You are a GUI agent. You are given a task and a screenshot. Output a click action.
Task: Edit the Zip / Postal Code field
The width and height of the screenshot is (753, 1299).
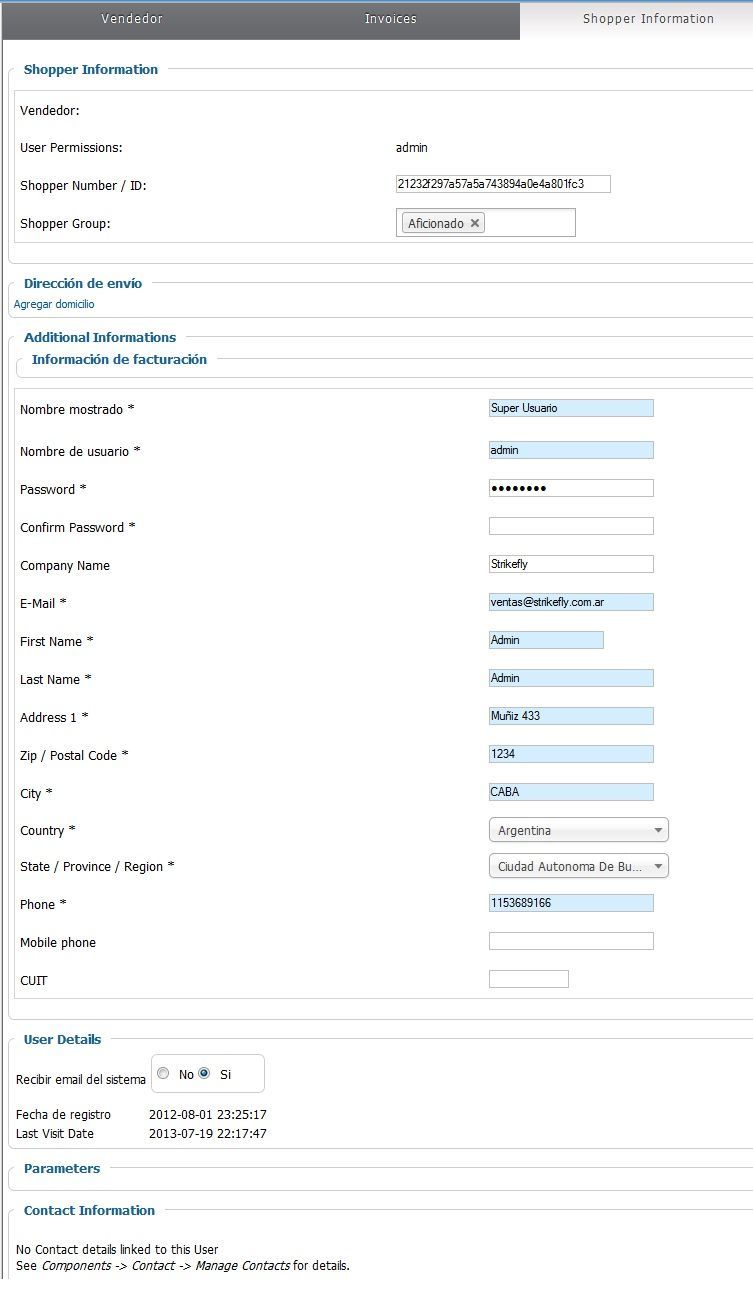[x=571, y=754]
